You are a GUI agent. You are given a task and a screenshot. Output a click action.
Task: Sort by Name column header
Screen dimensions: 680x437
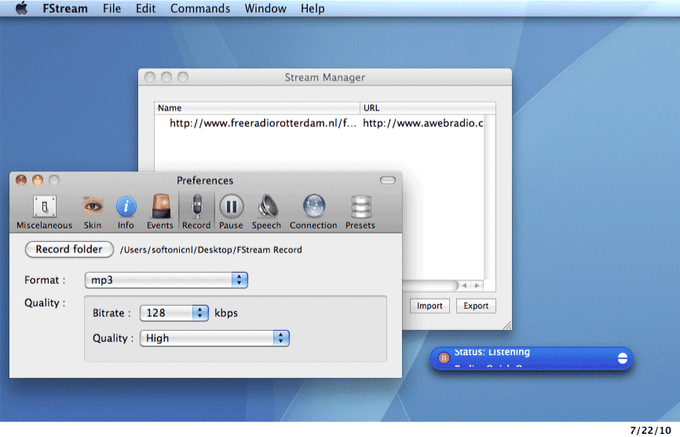(257, 108)
